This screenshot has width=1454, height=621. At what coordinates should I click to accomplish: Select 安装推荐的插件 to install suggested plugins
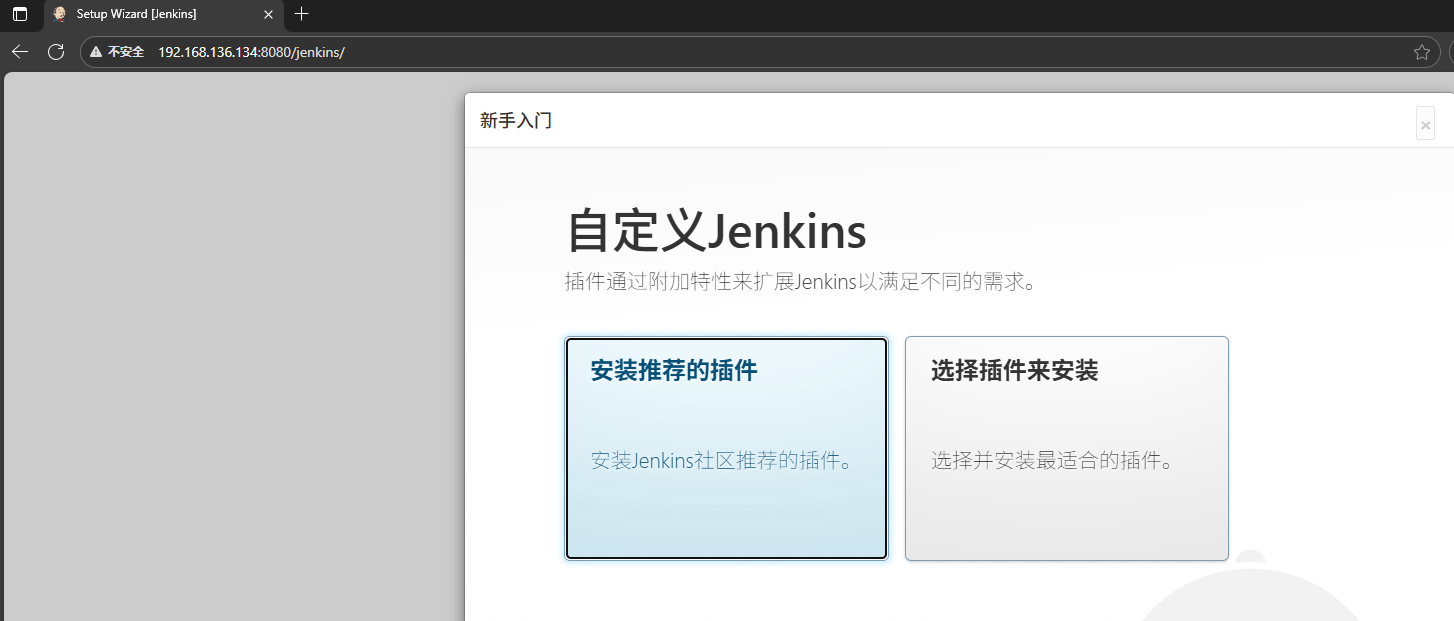click(x=725, y=447)
